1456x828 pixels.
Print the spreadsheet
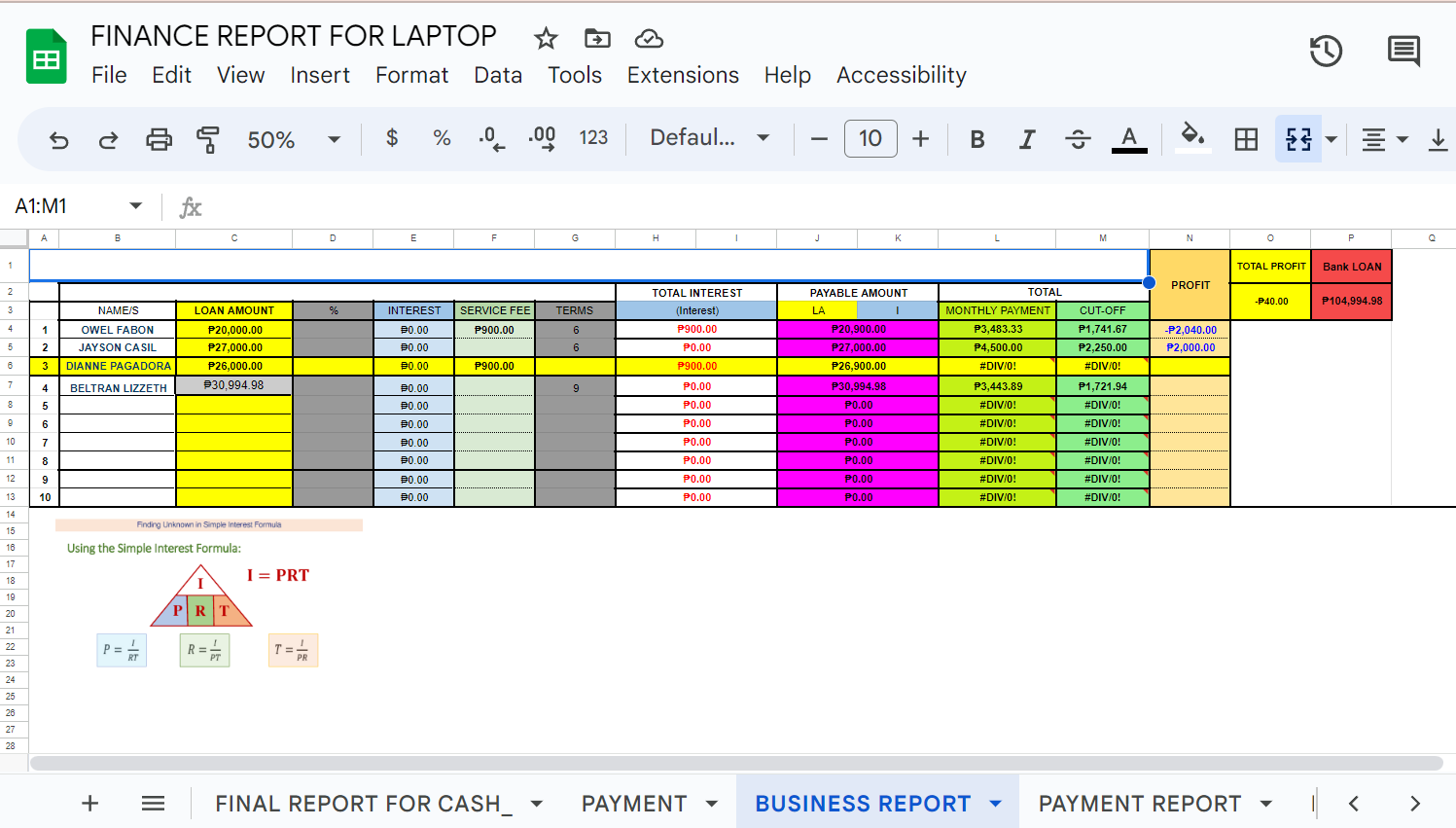(x=159, y=139)
